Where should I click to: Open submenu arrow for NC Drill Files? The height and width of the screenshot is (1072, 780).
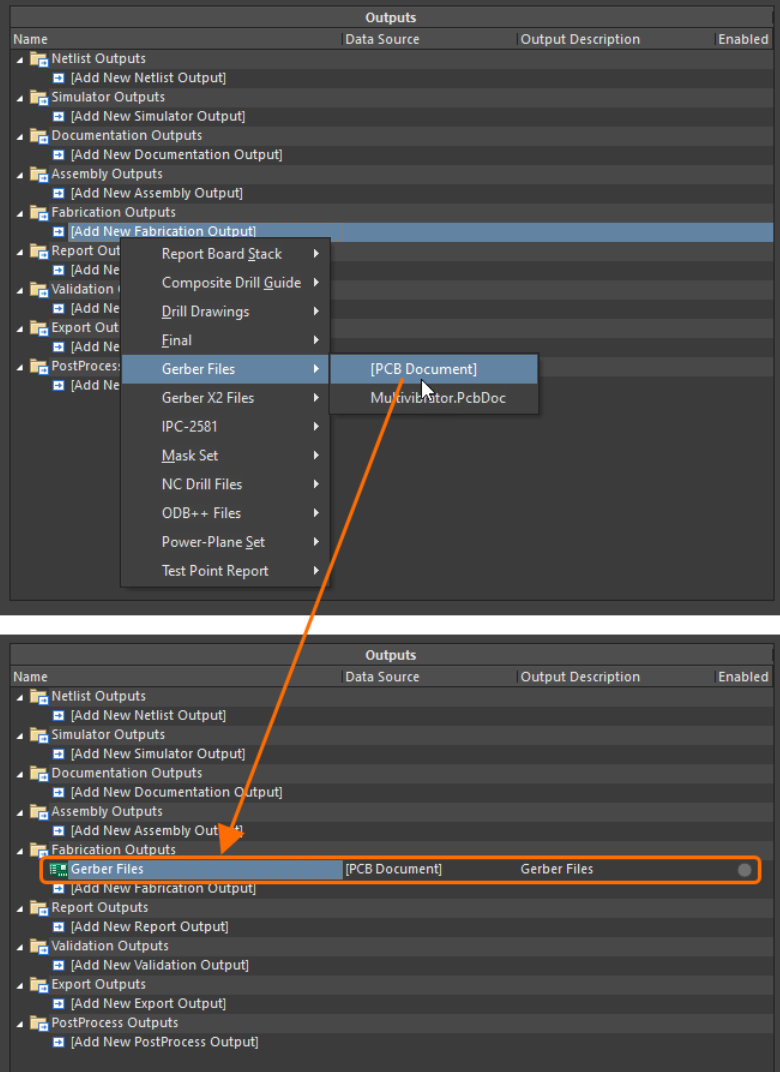316,484
